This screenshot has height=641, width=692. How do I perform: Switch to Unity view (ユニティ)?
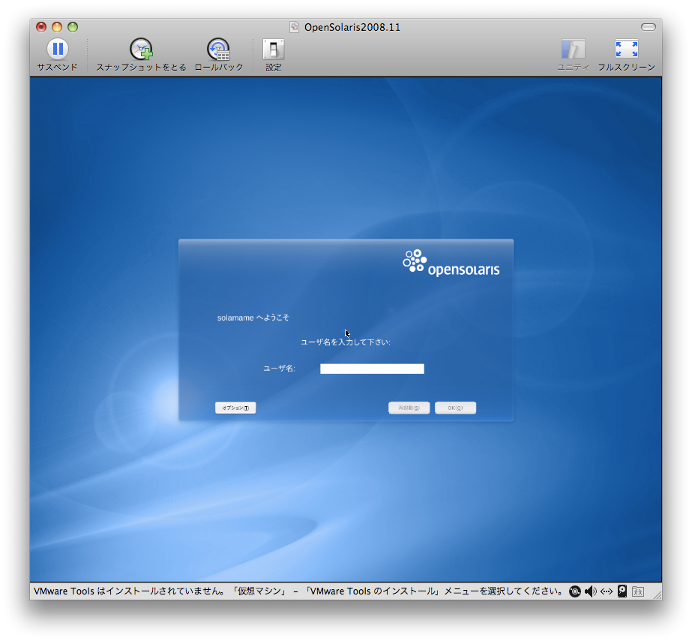(x=573, y=49)
